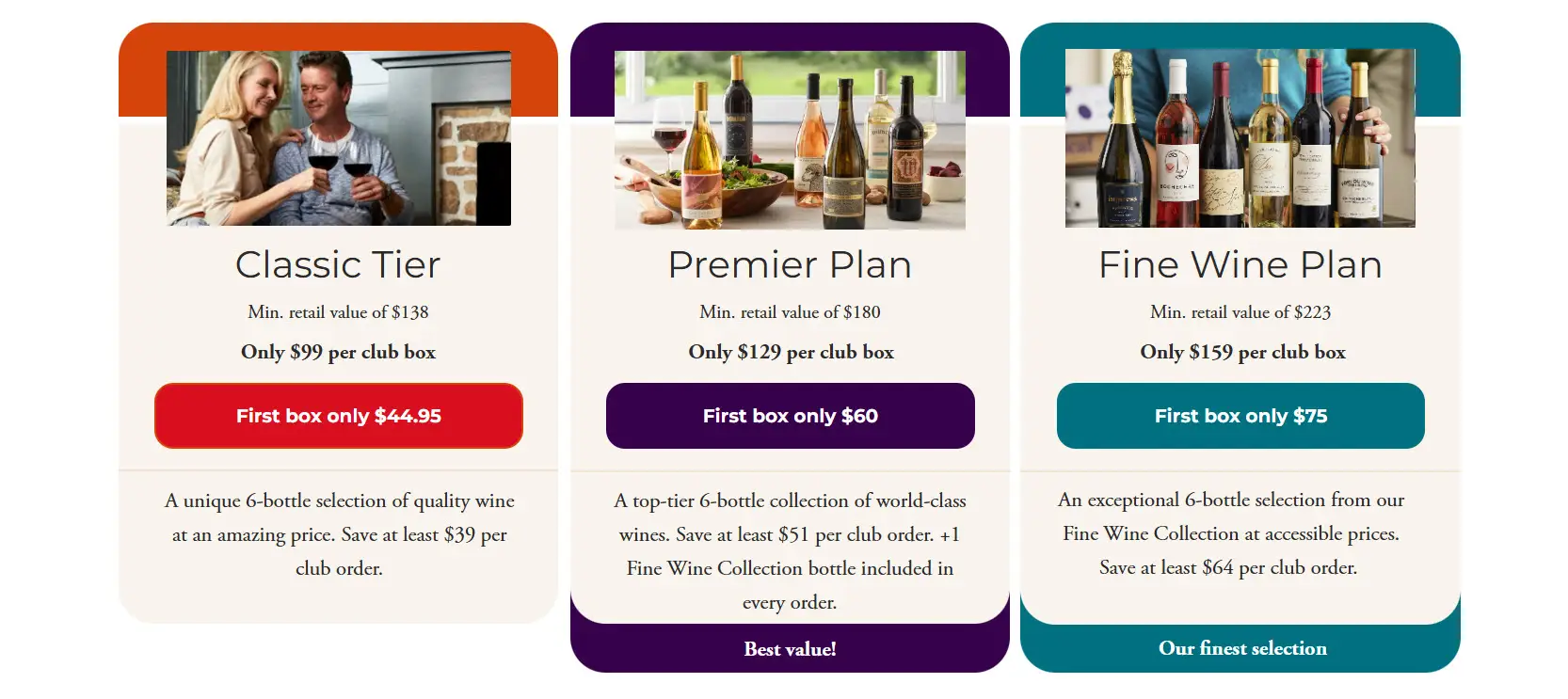Click the "Best value!" purple banner
This screenshot has width=1568, height=699.
(x=790, y=649)
